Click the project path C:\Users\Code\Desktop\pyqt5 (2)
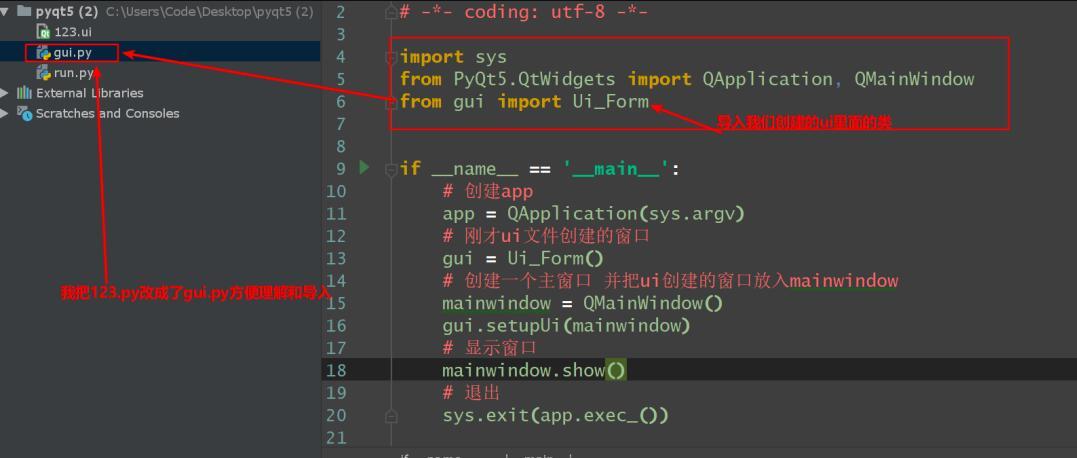 click(x=209, y=12)
